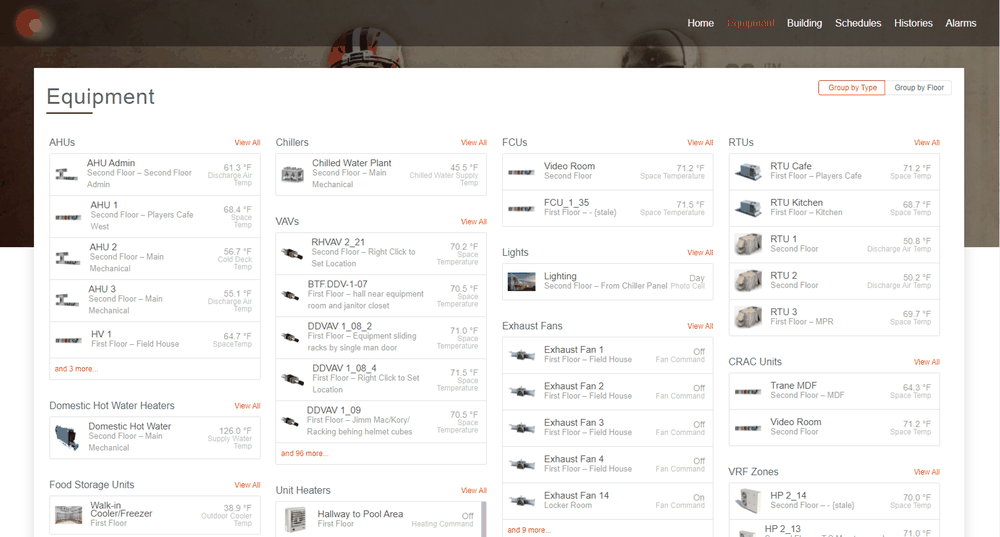Click the company logo in header
Screen dimensions: 1000x537
pos(31,24)
